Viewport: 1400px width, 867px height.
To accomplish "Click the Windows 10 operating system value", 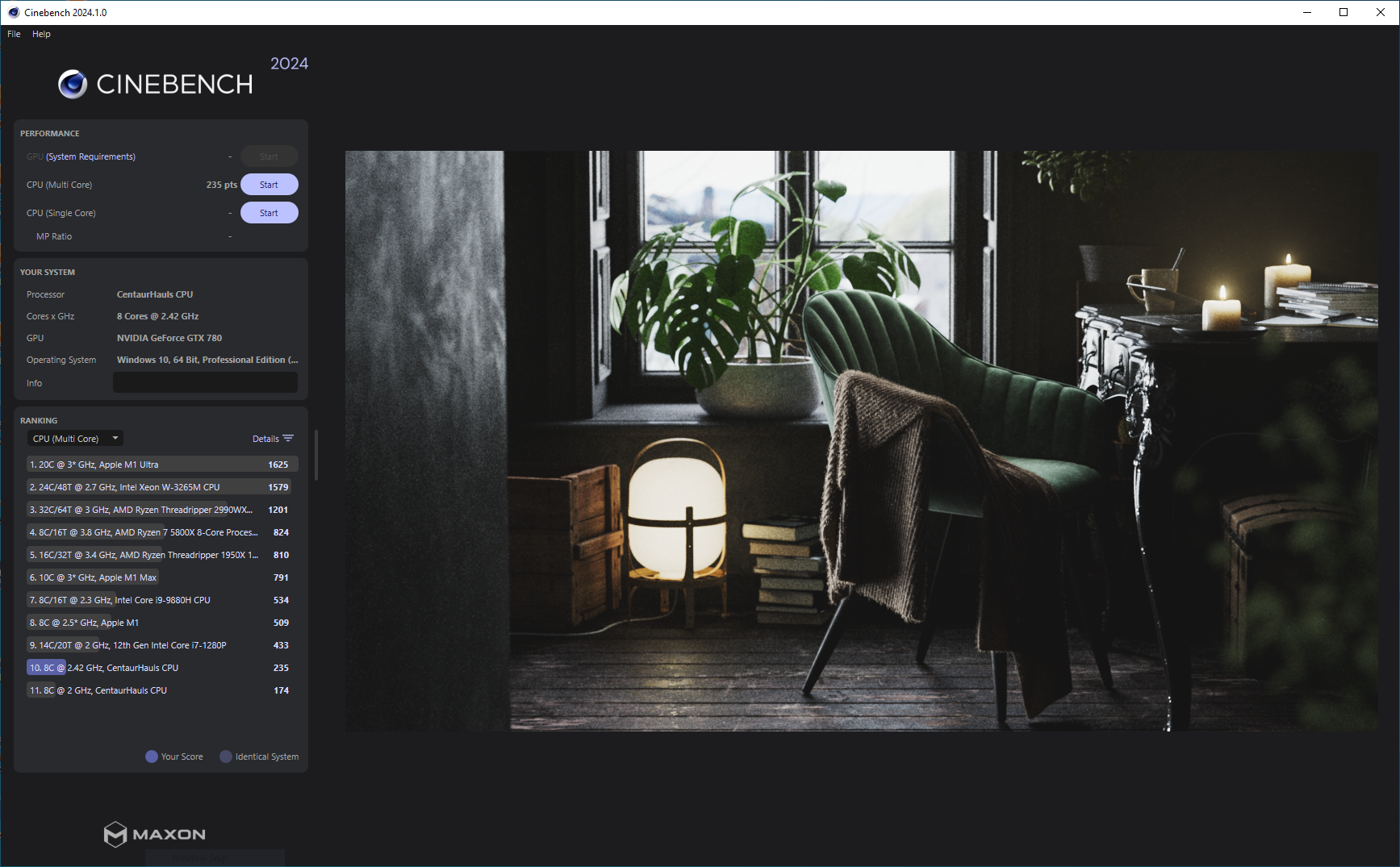I will pos(207,360).
